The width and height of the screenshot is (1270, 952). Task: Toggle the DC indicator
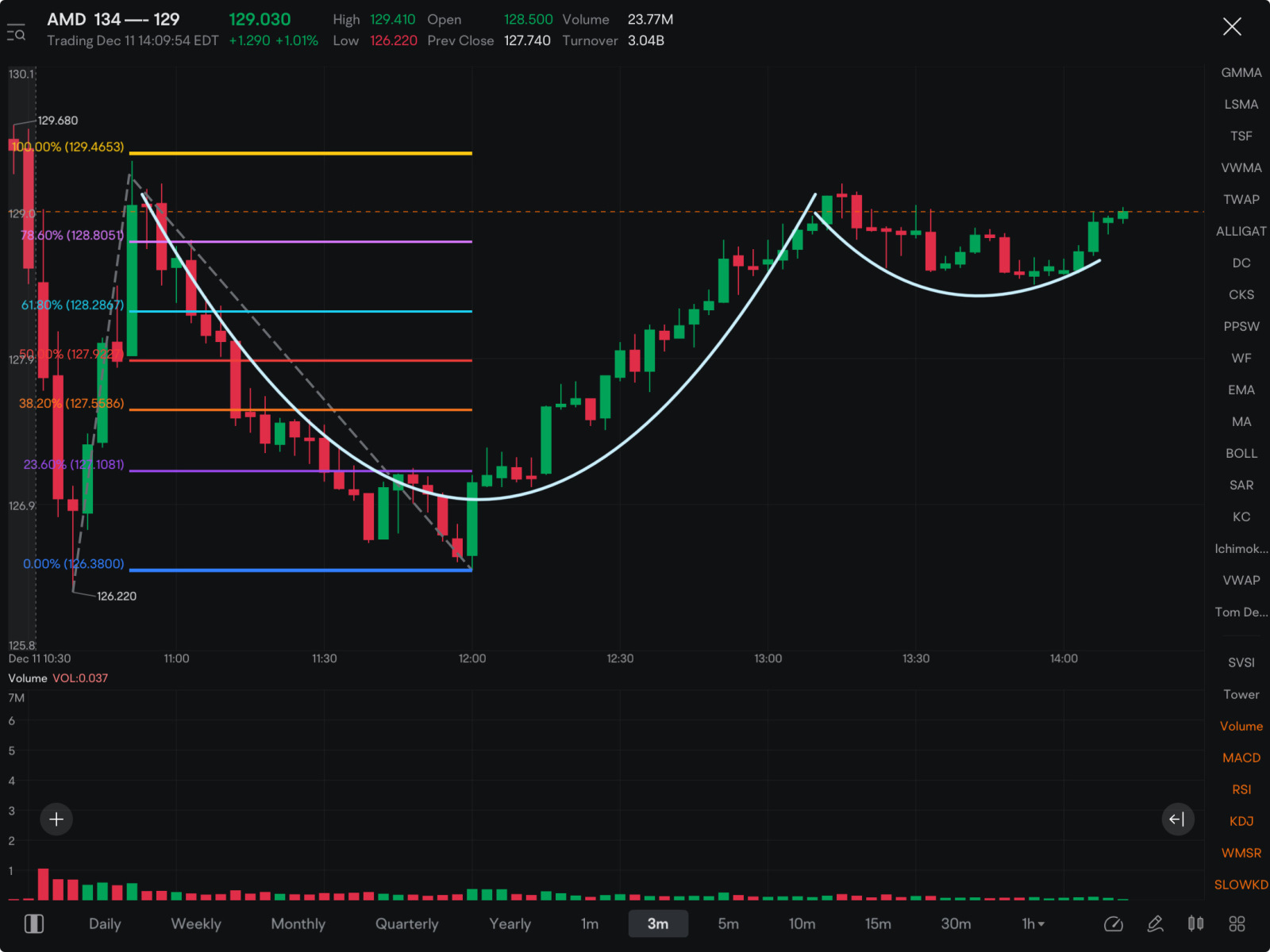coord(1241,263)
